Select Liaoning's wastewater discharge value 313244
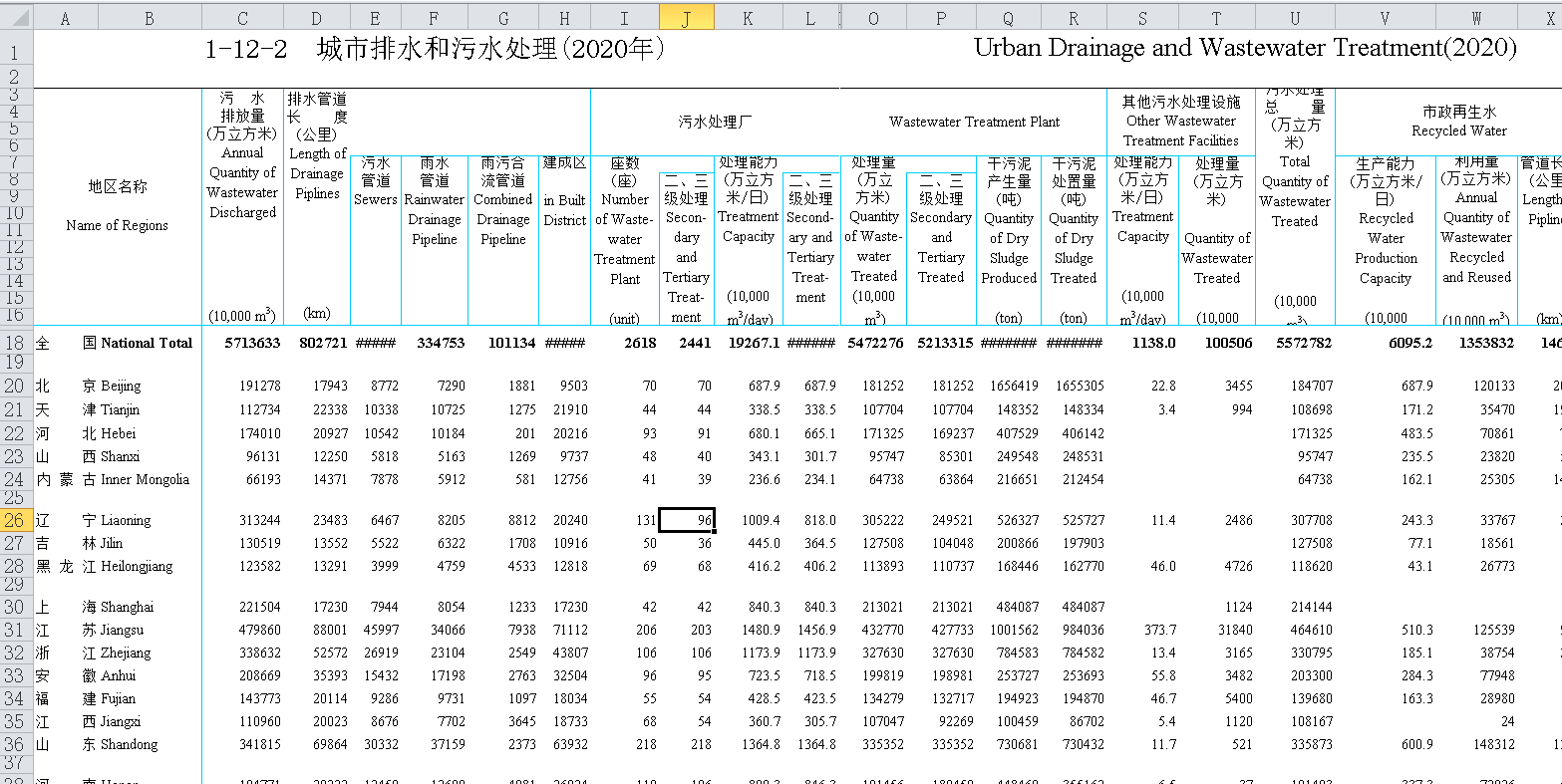 click(x=259, y=520)
